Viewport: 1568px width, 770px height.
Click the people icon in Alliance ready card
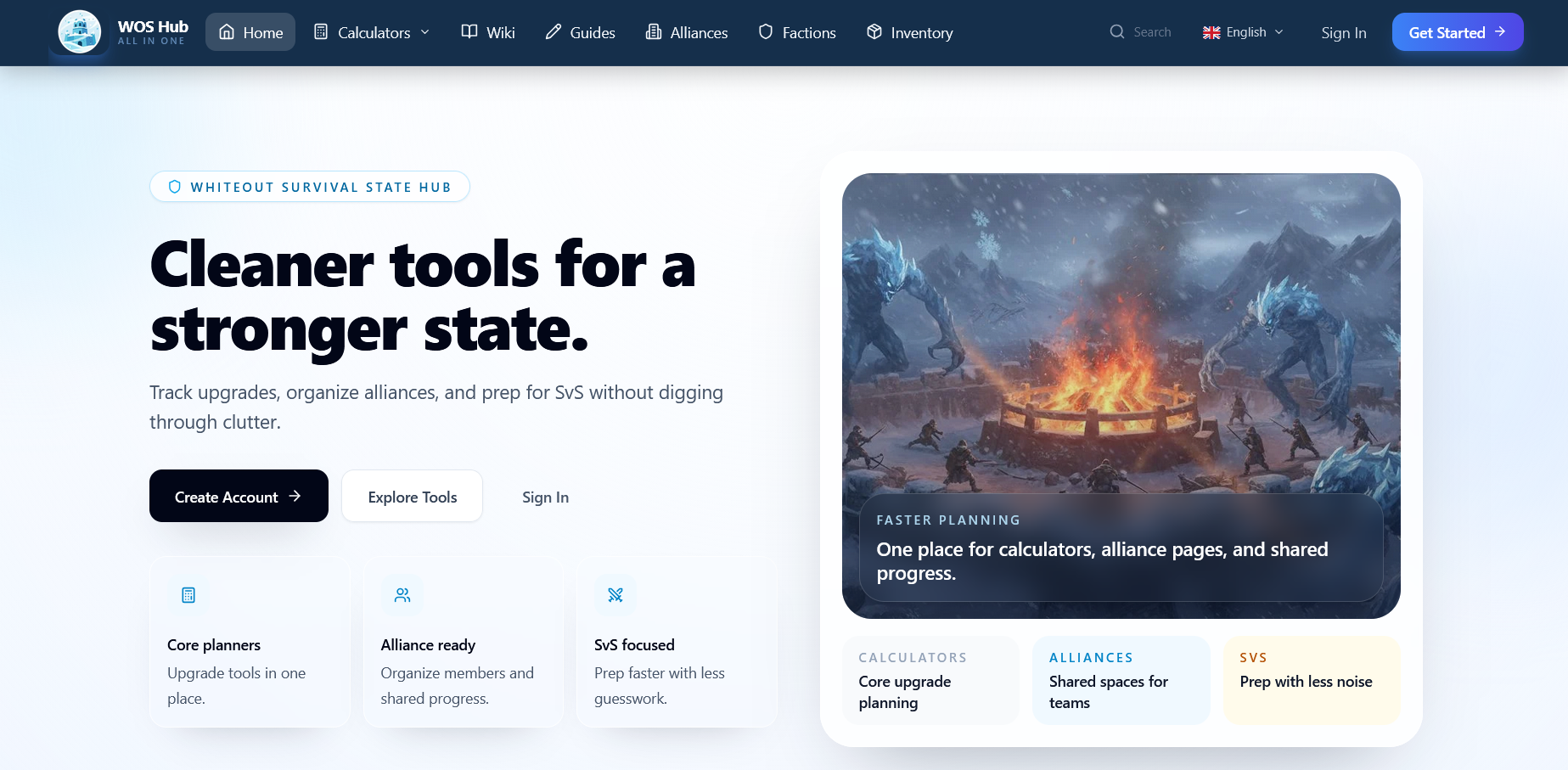pos(402,595)
